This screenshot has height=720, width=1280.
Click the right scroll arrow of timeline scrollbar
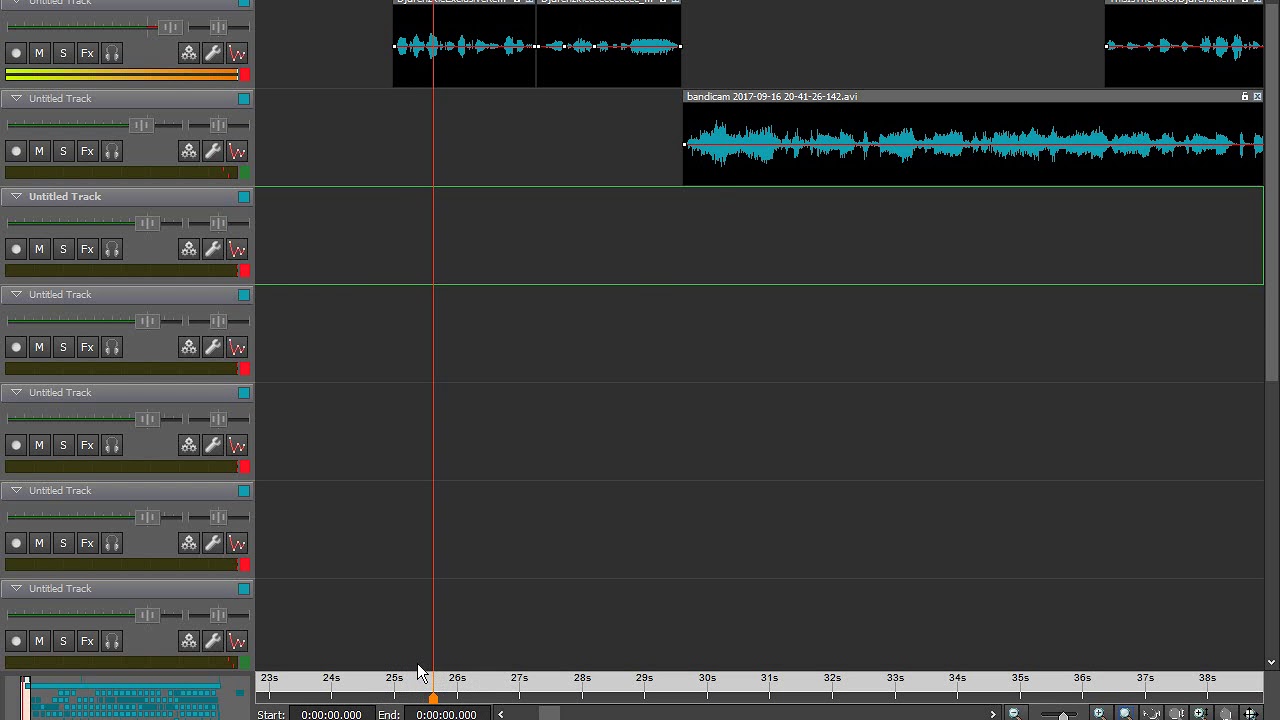[993, 714]
